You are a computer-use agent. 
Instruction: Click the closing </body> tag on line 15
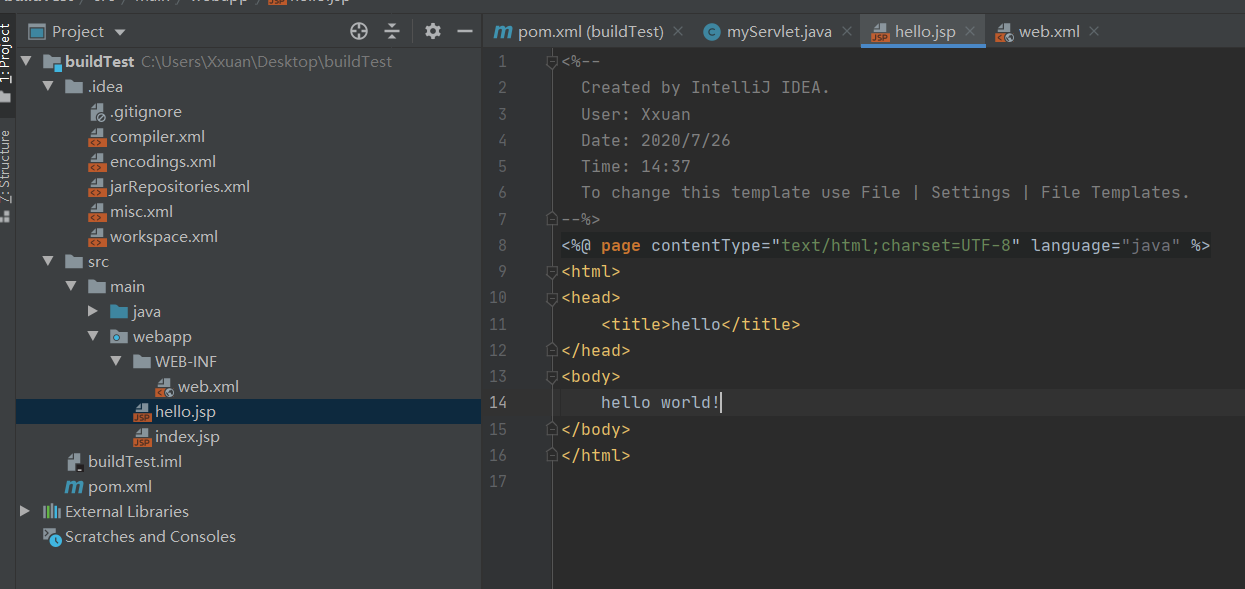tap(596, 429)
